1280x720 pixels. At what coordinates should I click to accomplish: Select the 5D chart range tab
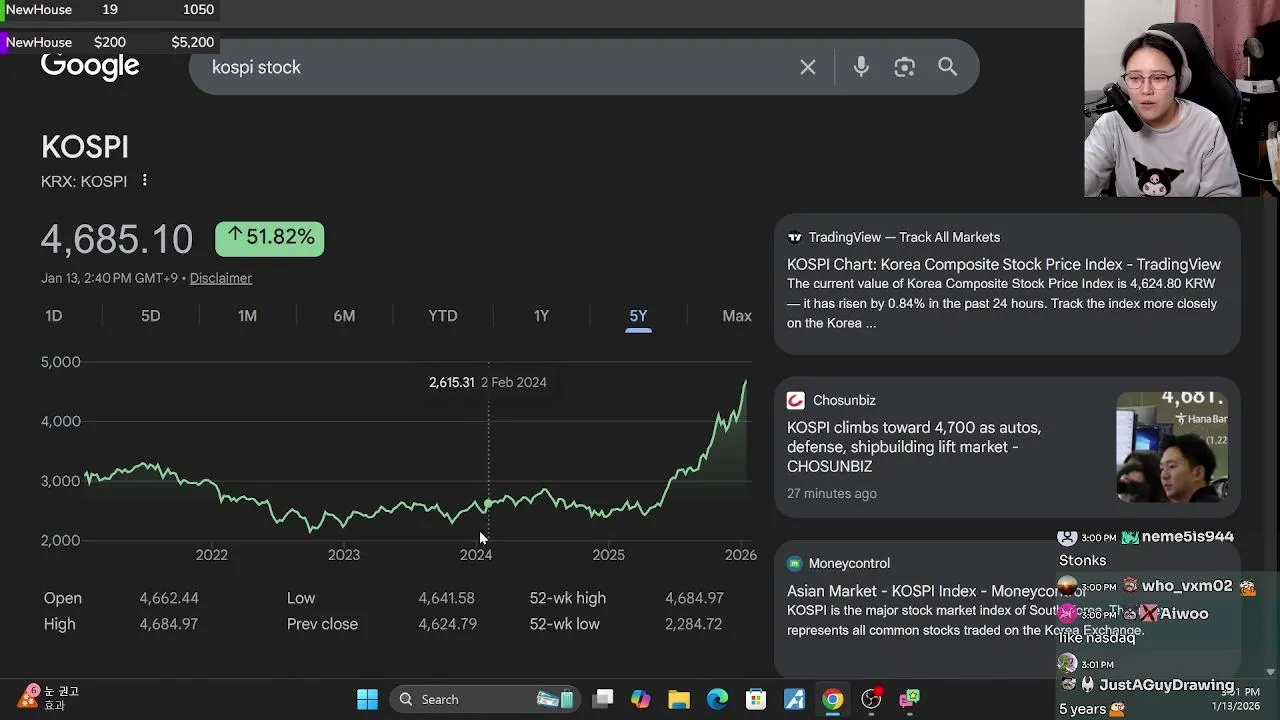pyautogui.click(x=151, y=316)
